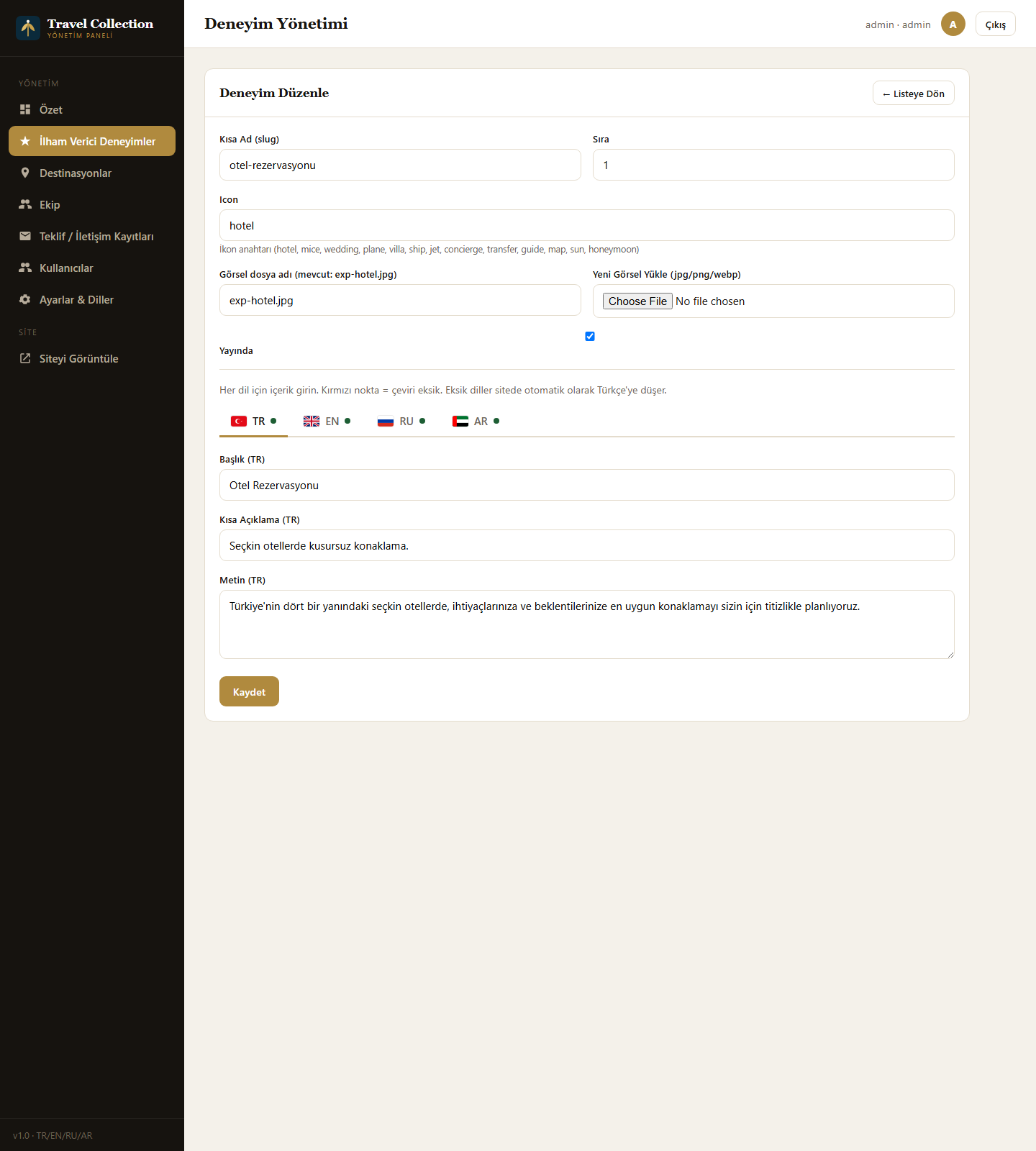Open Ayarlar & Diller settings
1036x1151 pixels.
[x=92, y=299]
